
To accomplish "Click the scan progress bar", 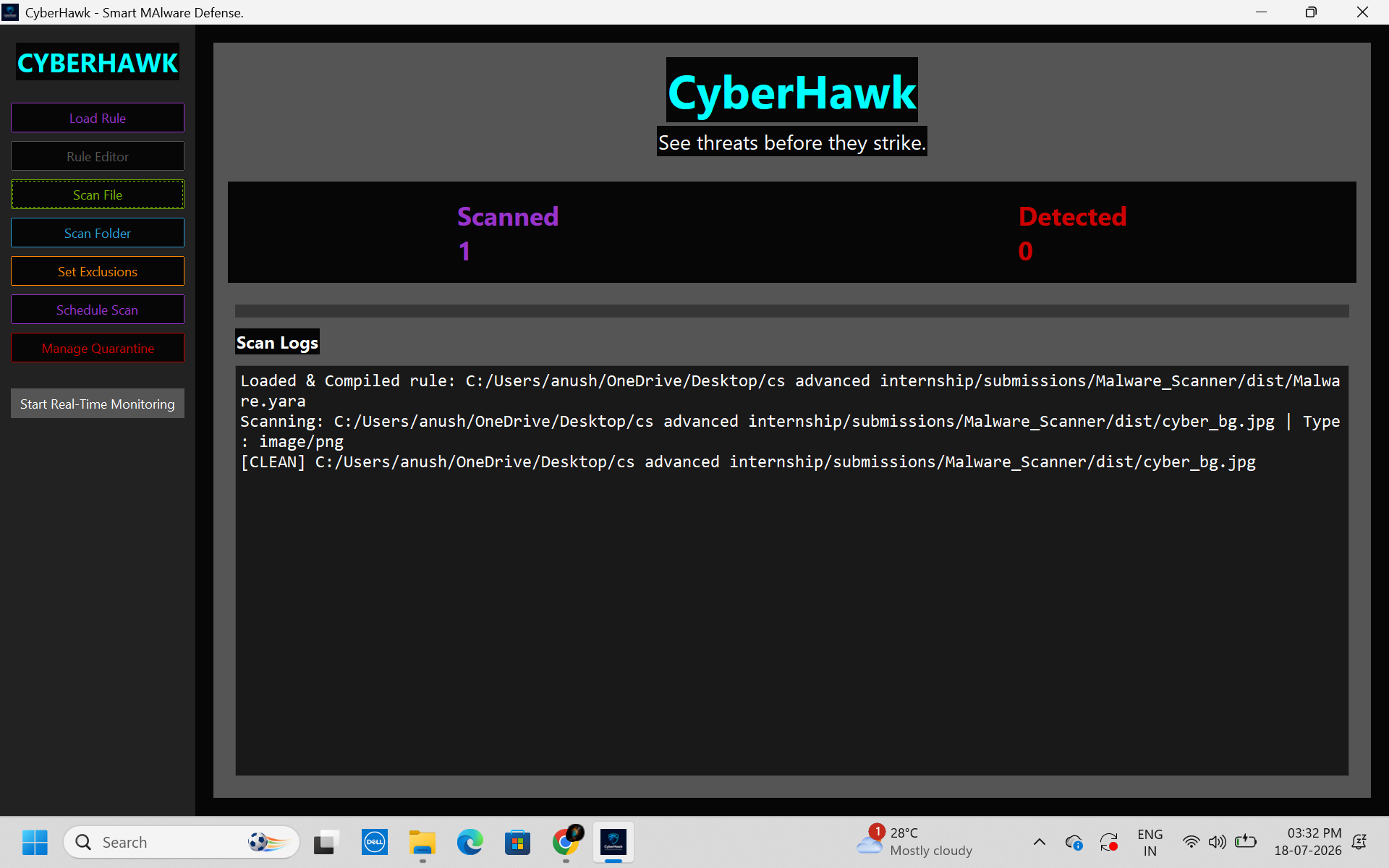I will point(791,311).
